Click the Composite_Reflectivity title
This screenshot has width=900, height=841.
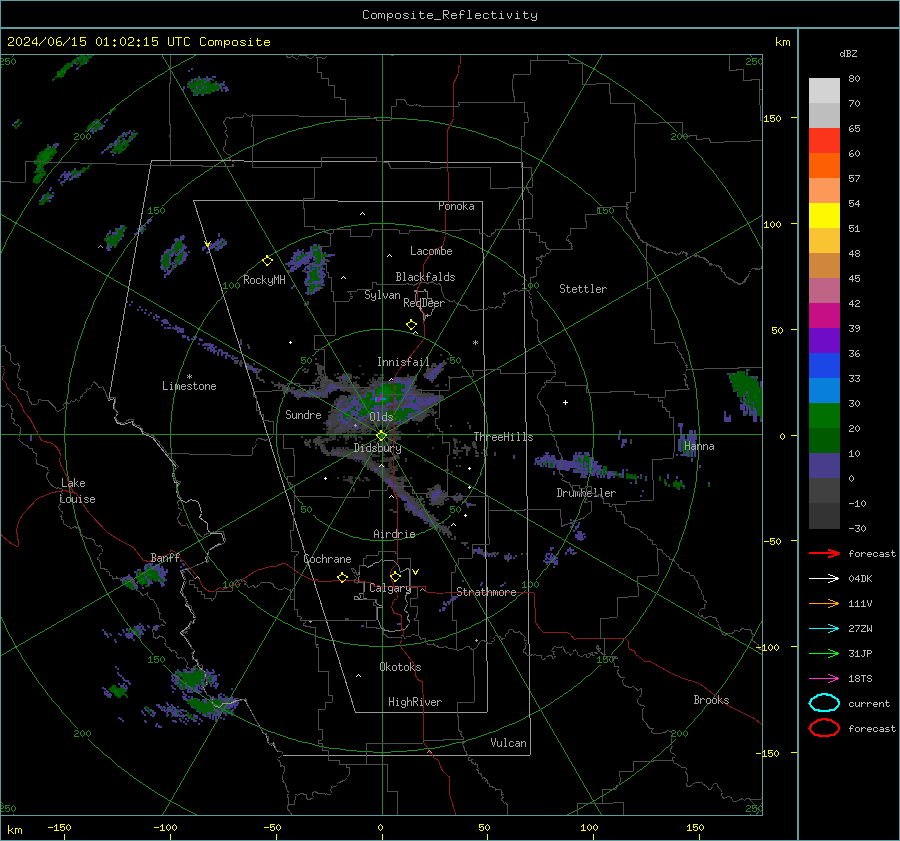click(450, 15)
